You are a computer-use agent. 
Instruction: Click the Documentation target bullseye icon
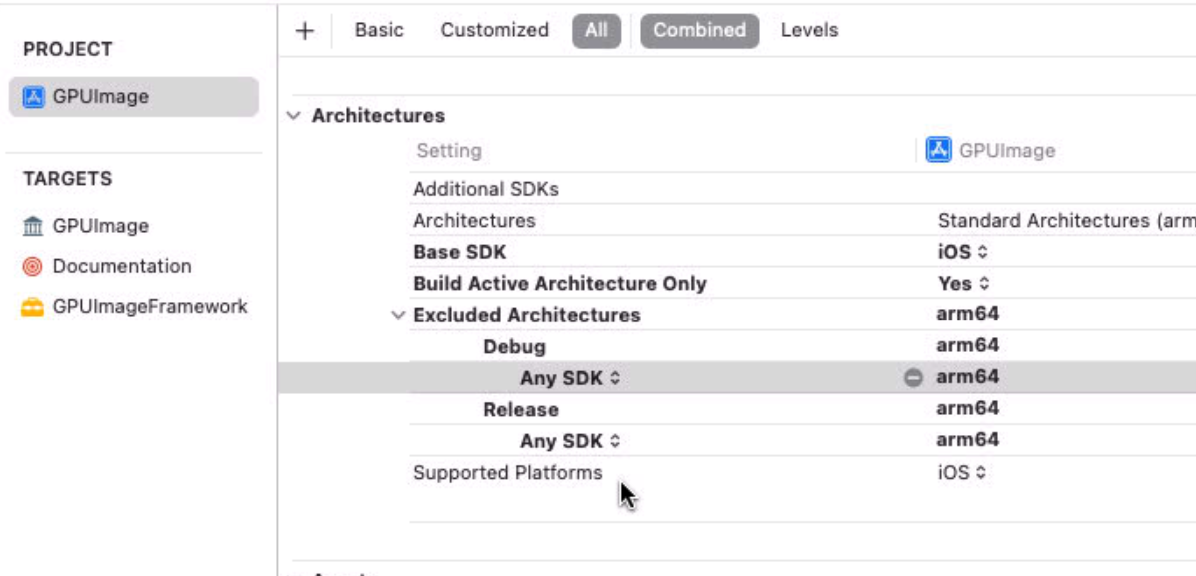click(x=33, y=267)
